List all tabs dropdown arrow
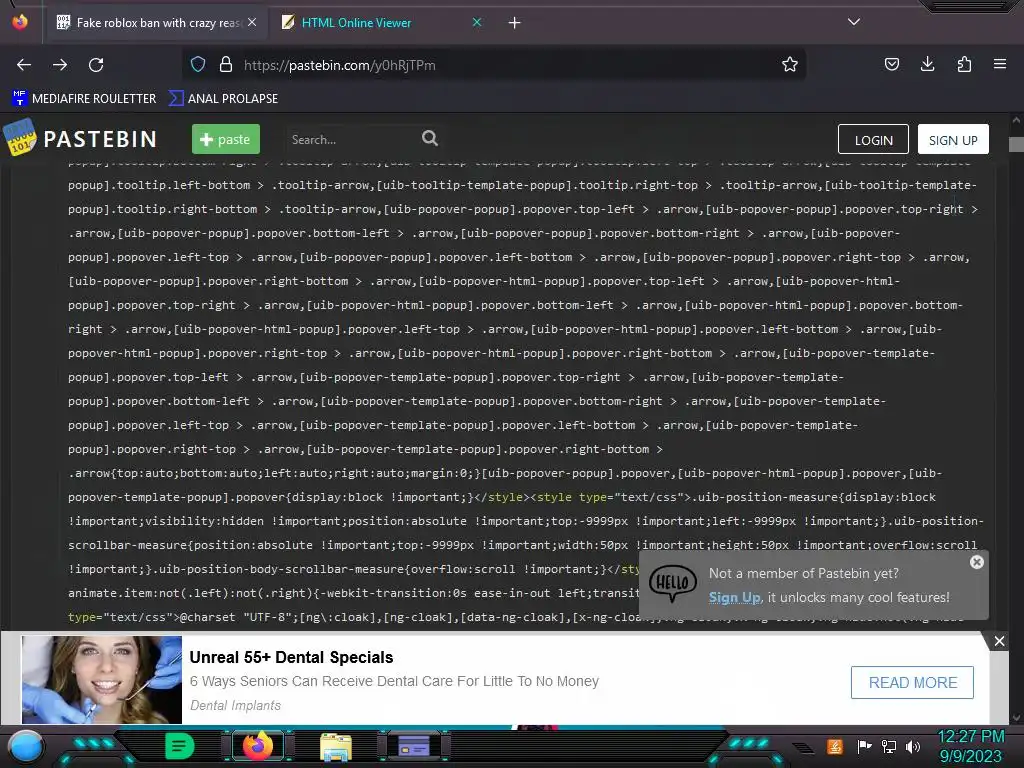1024x768 pixels. point(854,22)
